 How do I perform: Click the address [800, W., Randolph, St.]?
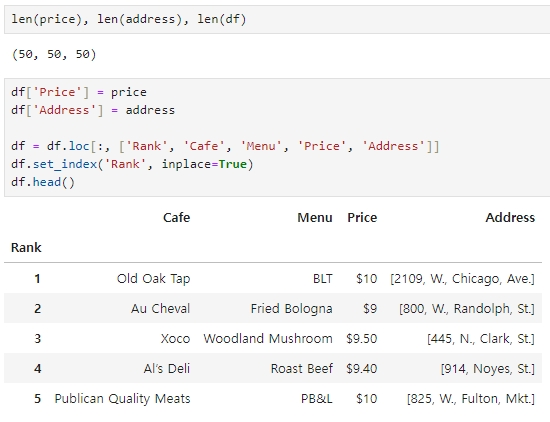[467, 309]
